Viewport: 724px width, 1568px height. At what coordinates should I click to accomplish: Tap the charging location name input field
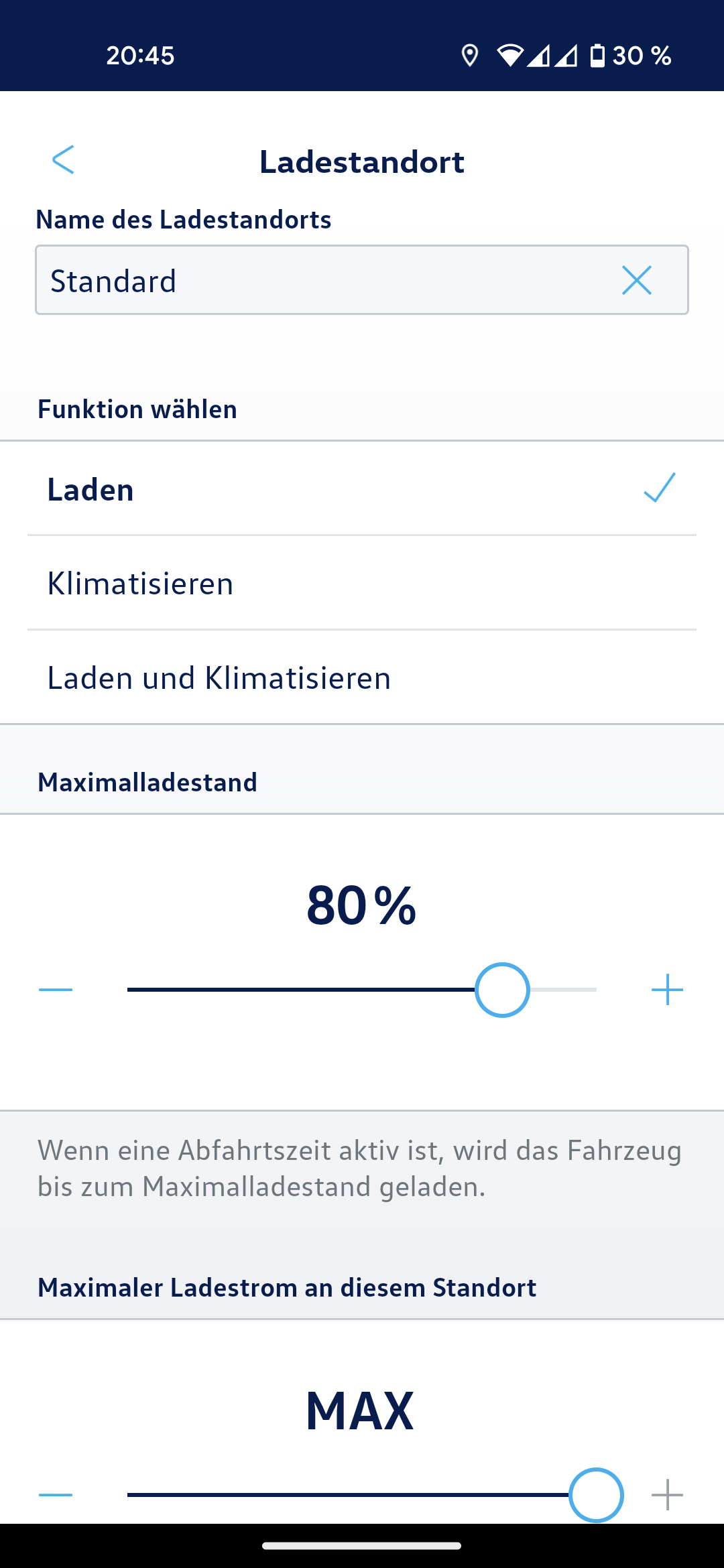[322, 280]
